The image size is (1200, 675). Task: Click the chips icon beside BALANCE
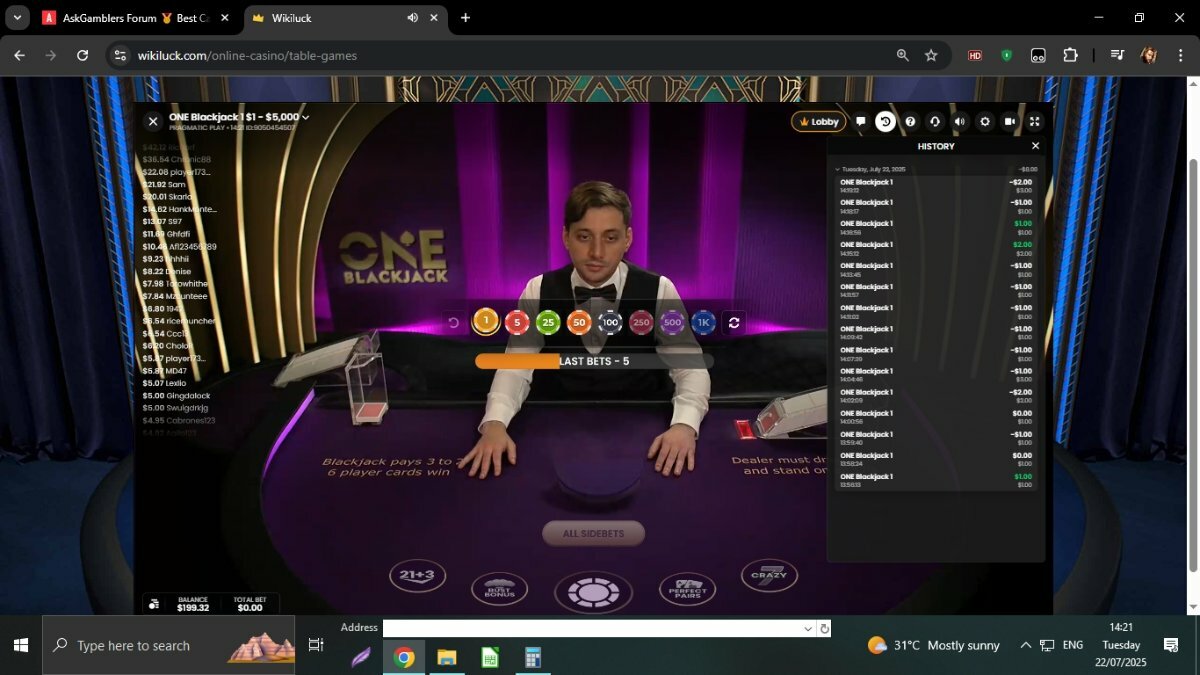(x=153, y=604)
